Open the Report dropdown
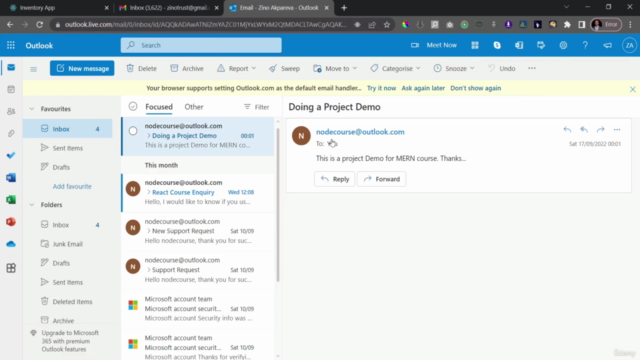The width and height of the screenshot is (640, 360). [237, 68]
